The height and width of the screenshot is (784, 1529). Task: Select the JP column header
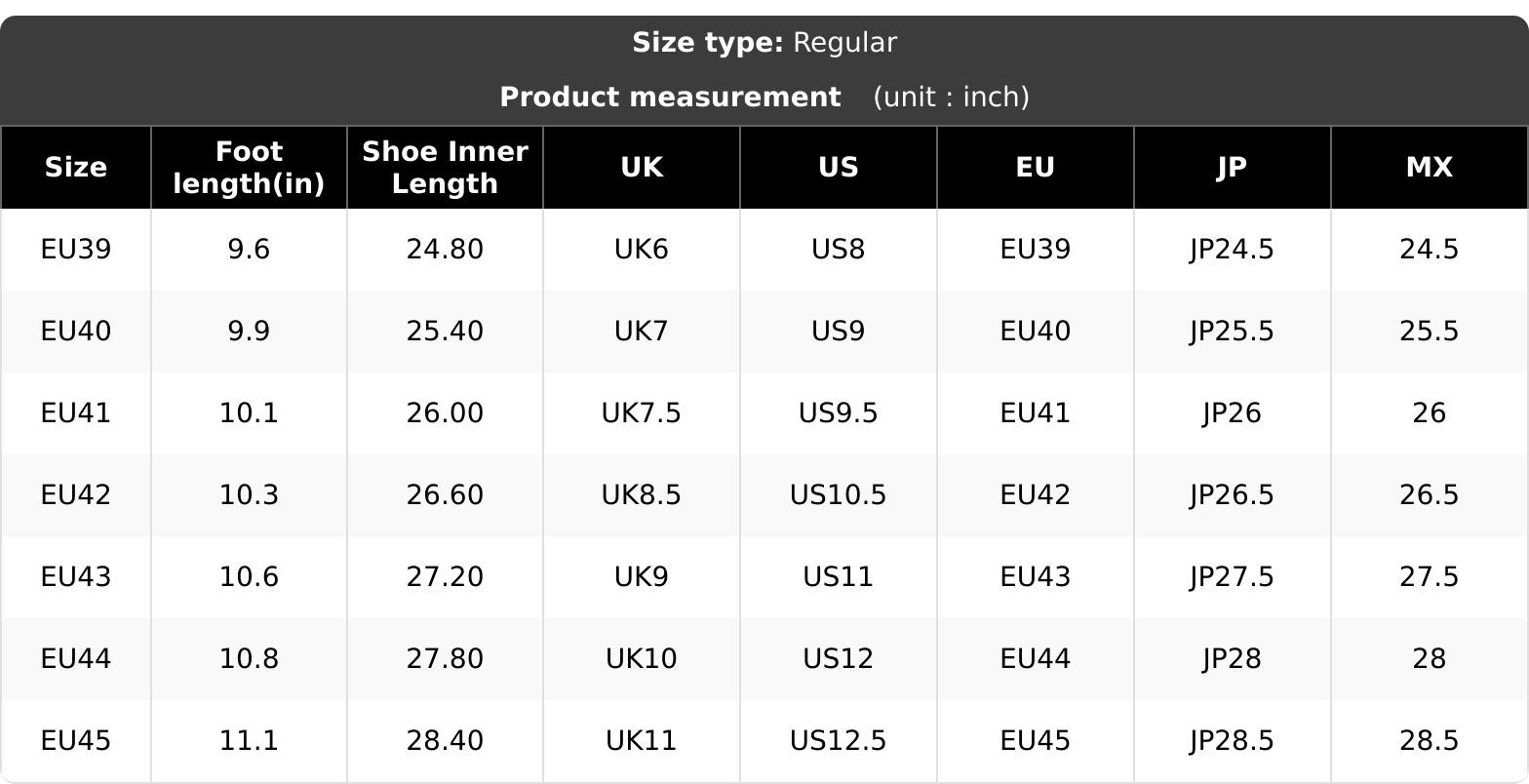1233,168
